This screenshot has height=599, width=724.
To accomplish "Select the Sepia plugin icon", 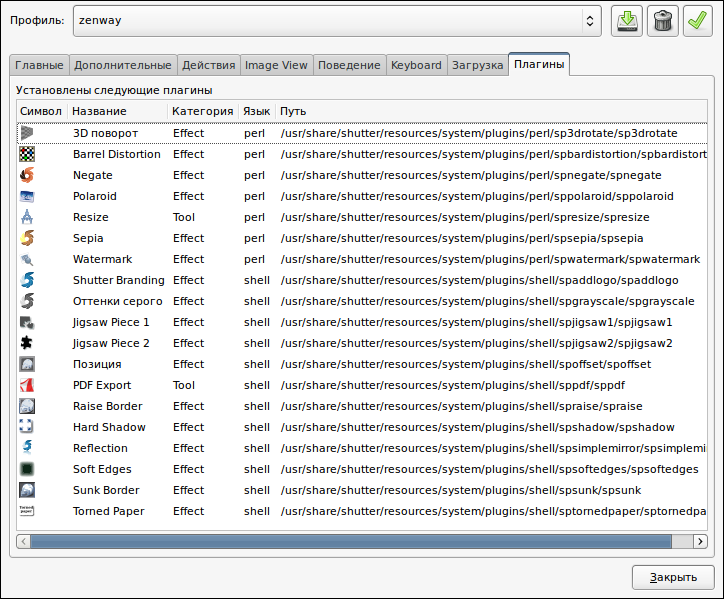I will pos(27,238).
